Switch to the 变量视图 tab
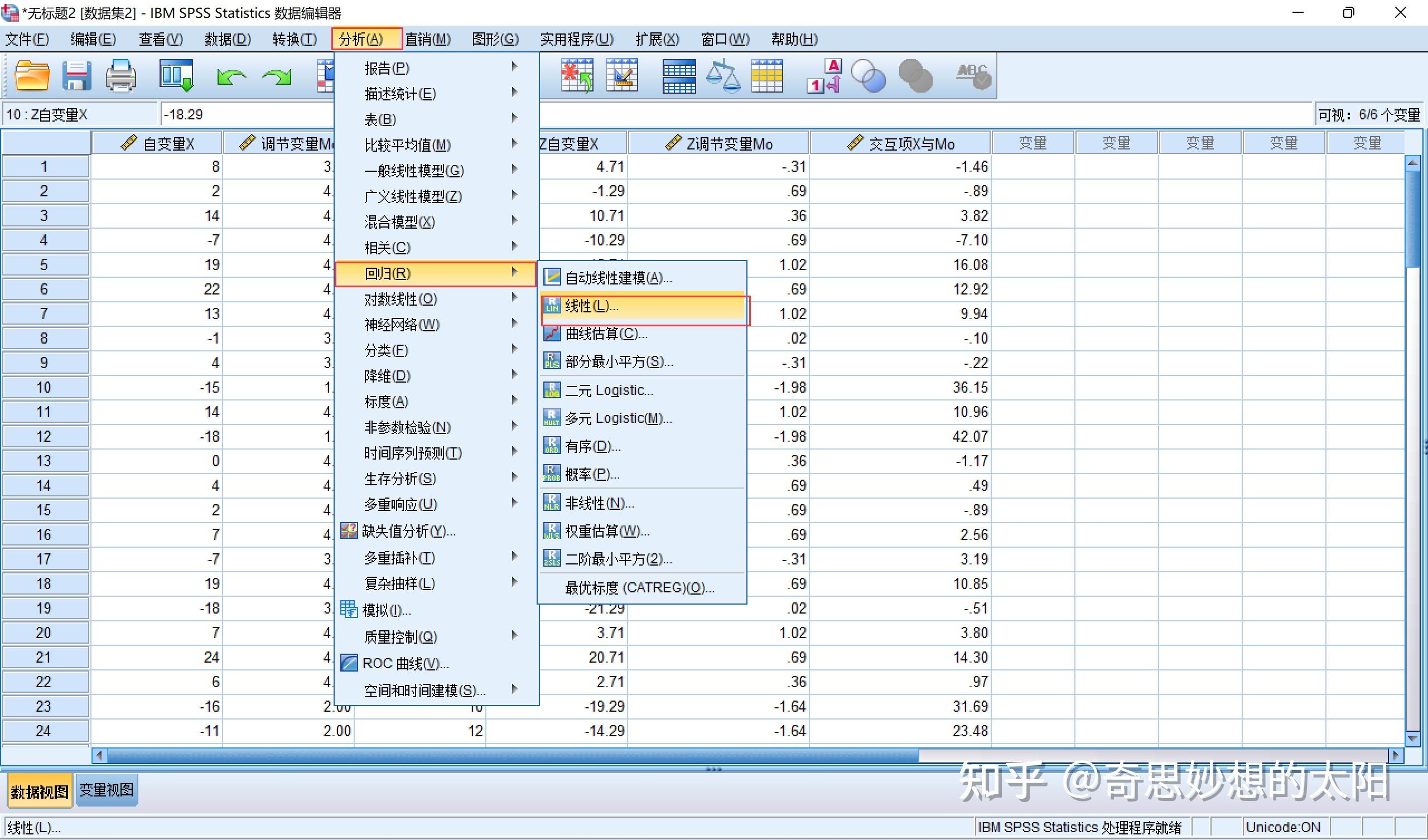Screen dimensions: 1428x840 [107, 790]
